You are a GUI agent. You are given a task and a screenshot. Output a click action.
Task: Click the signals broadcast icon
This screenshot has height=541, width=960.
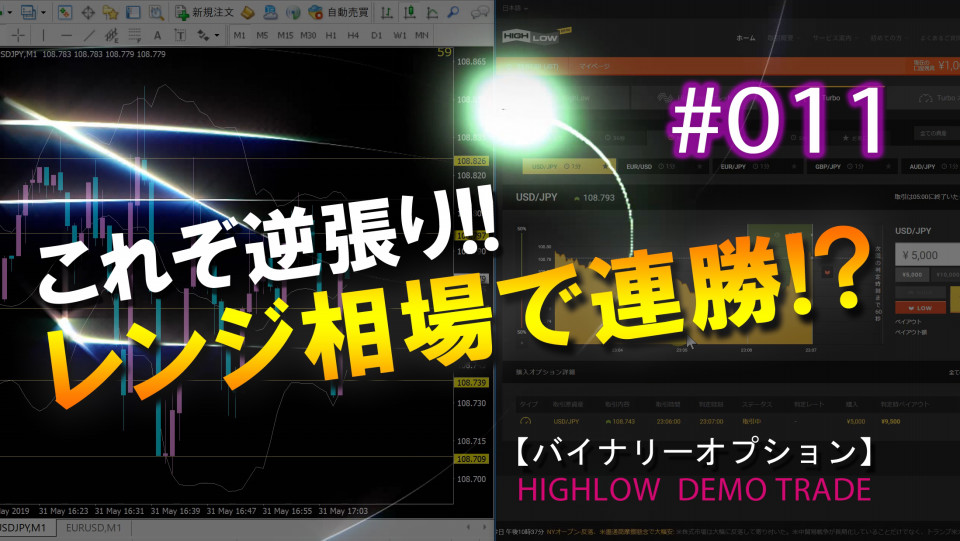point(293,12)
